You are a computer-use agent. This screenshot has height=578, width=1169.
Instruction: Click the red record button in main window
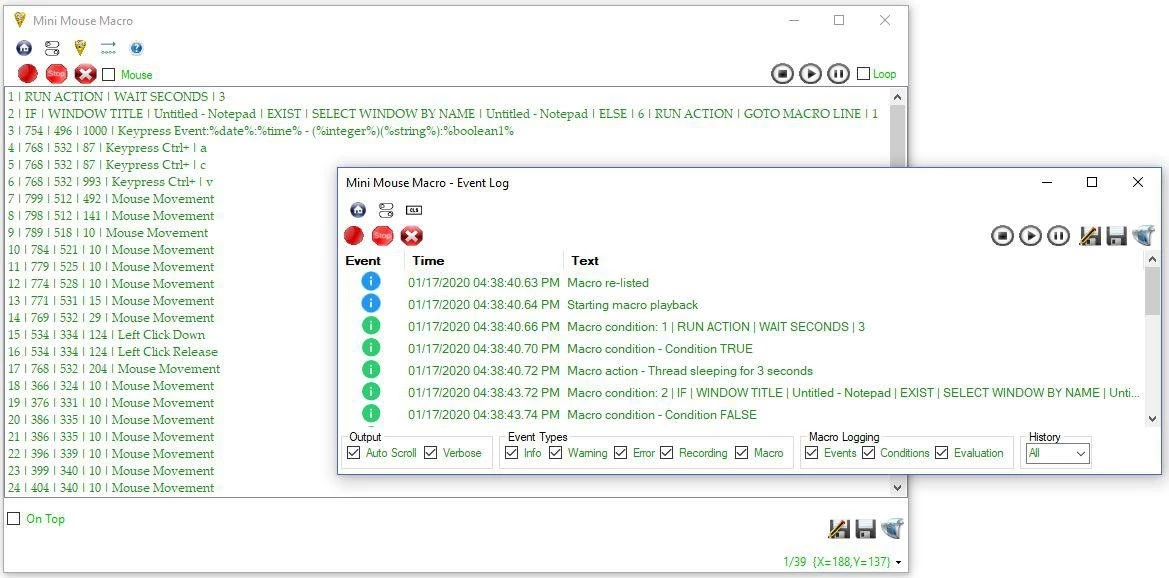pyautogui.click(x=27, y=74)
